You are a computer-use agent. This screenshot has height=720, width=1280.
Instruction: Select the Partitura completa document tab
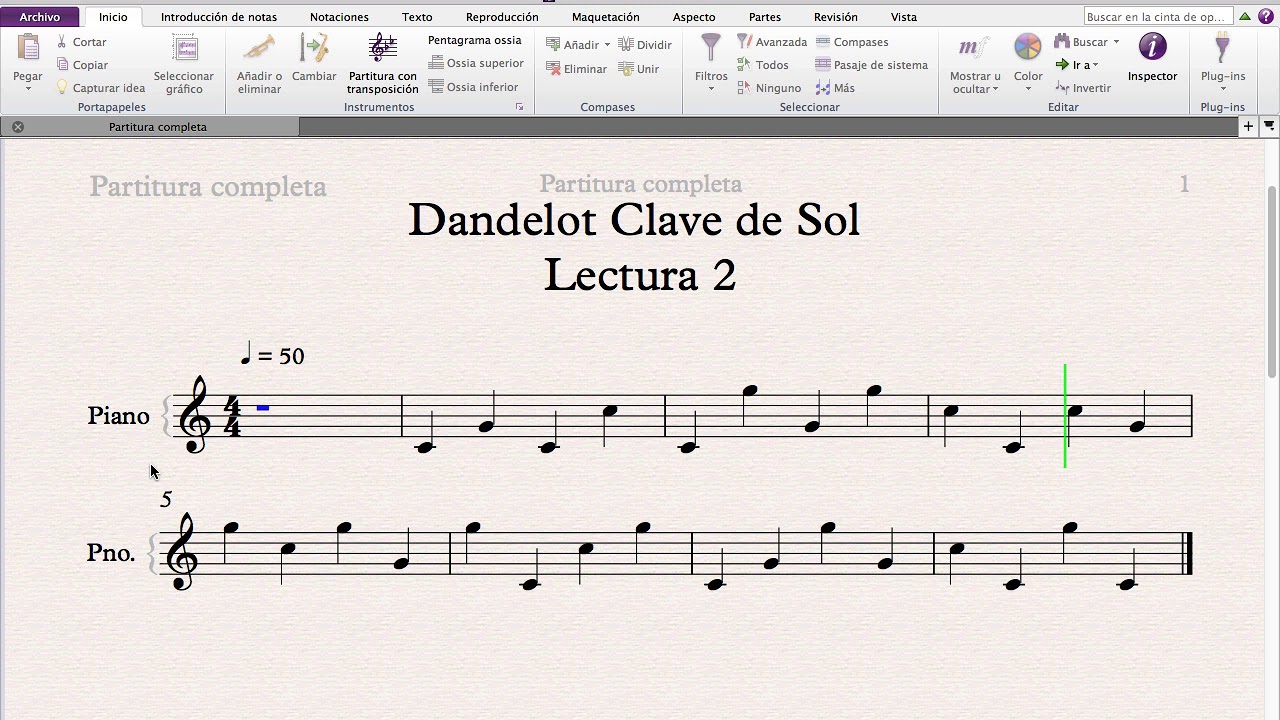(157, 127)
